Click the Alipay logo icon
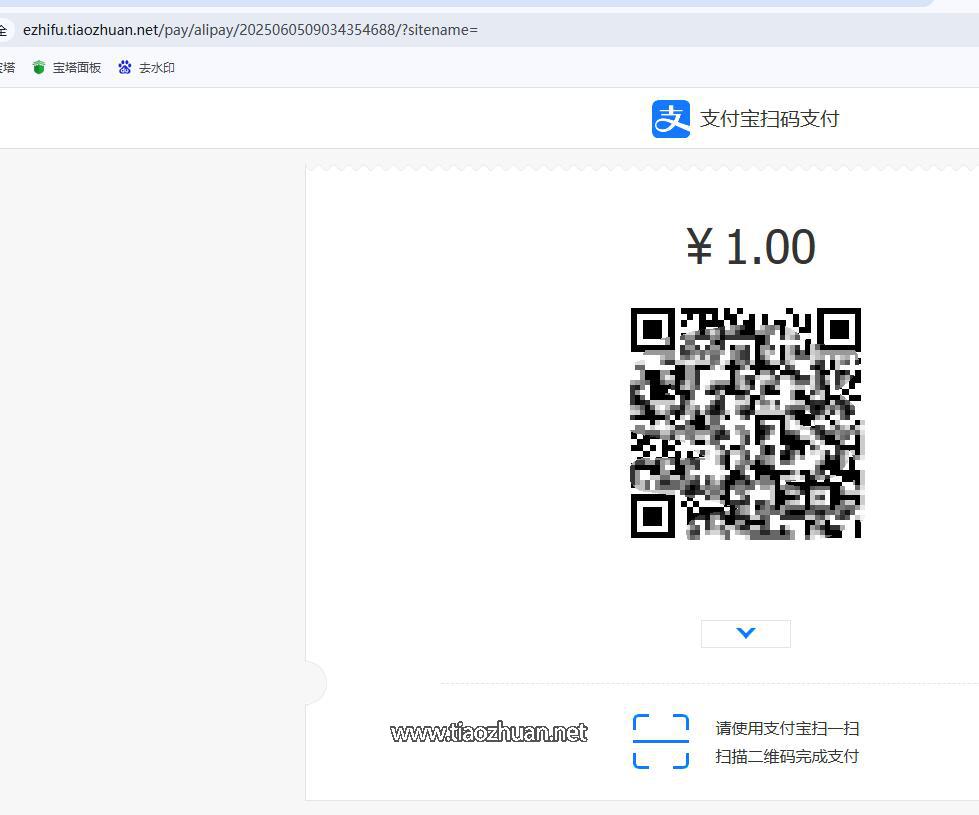 [x=671, y=119]
